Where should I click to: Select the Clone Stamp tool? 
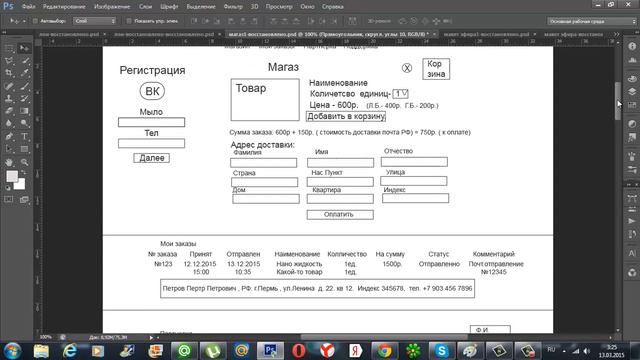9,98
